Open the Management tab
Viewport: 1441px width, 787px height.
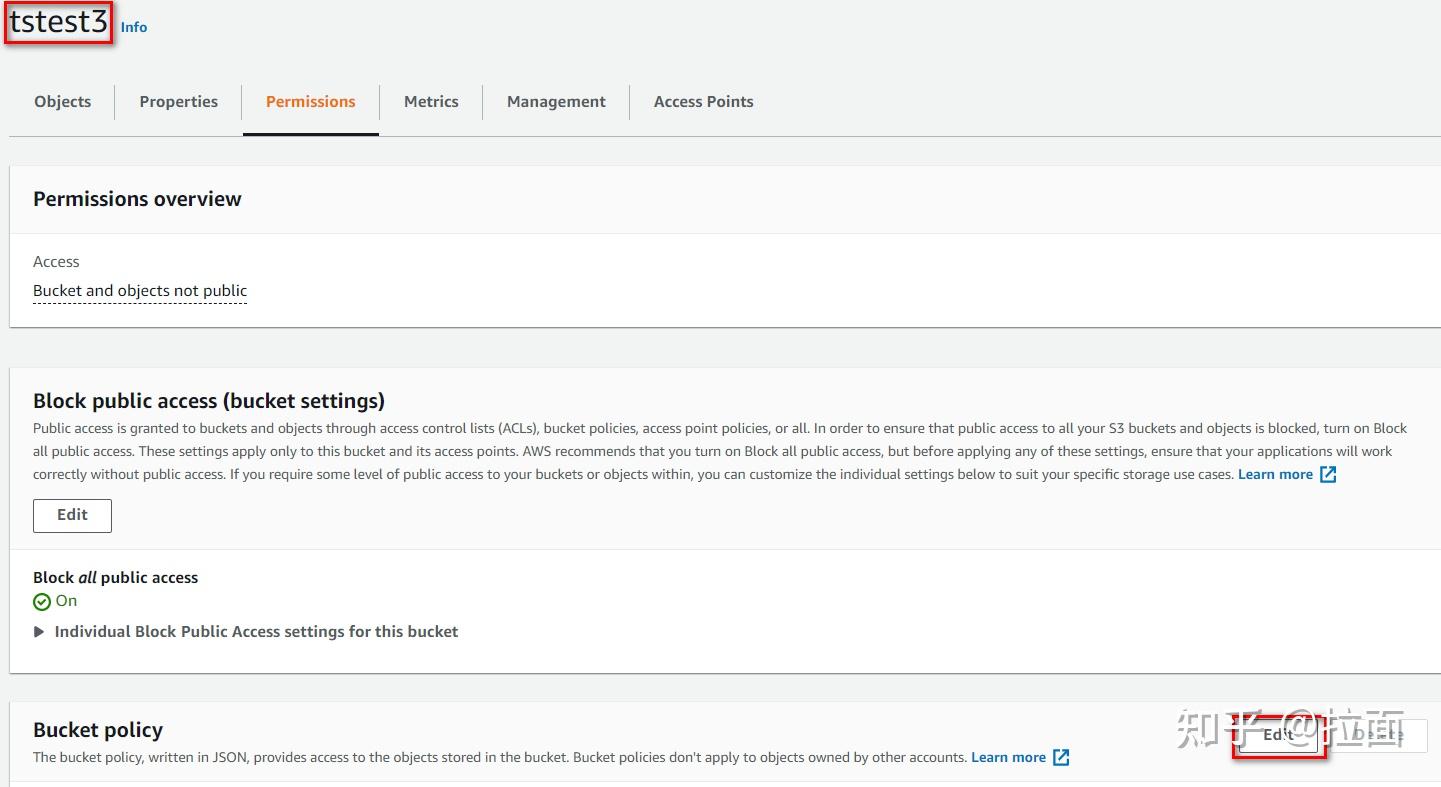pyautogui.click(x=556, y=101)
